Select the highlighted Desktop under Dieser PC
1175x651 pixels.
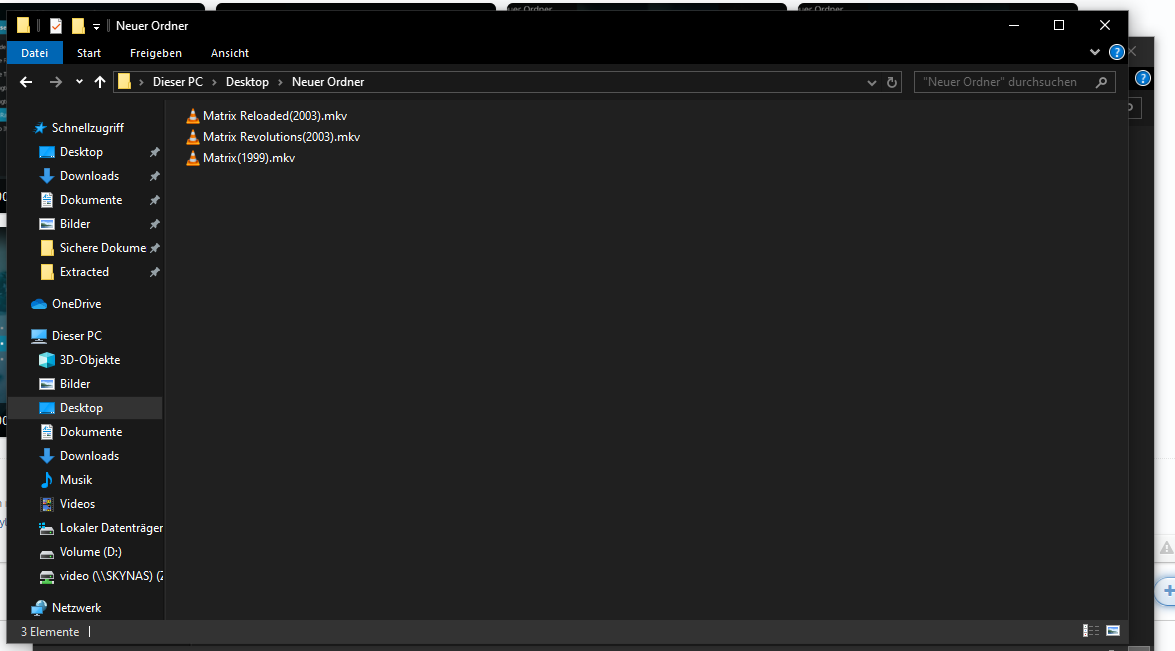pos(81,408)
